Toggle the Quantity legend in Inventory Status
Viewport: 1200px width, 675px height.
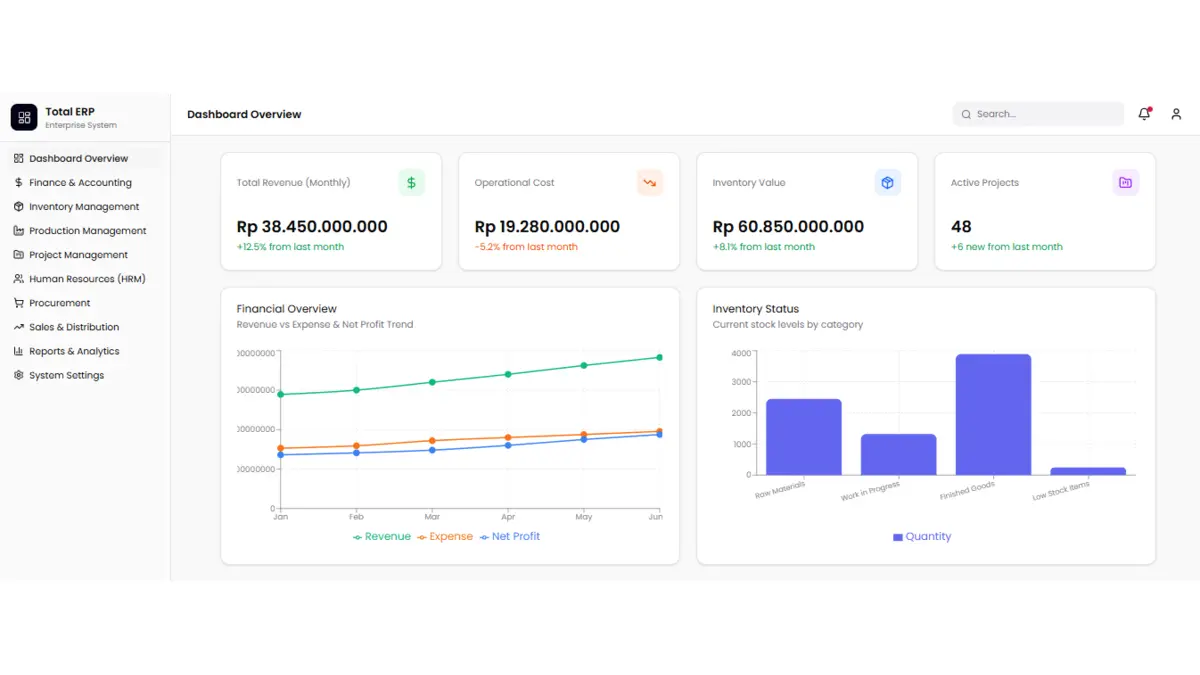[921, 537]
